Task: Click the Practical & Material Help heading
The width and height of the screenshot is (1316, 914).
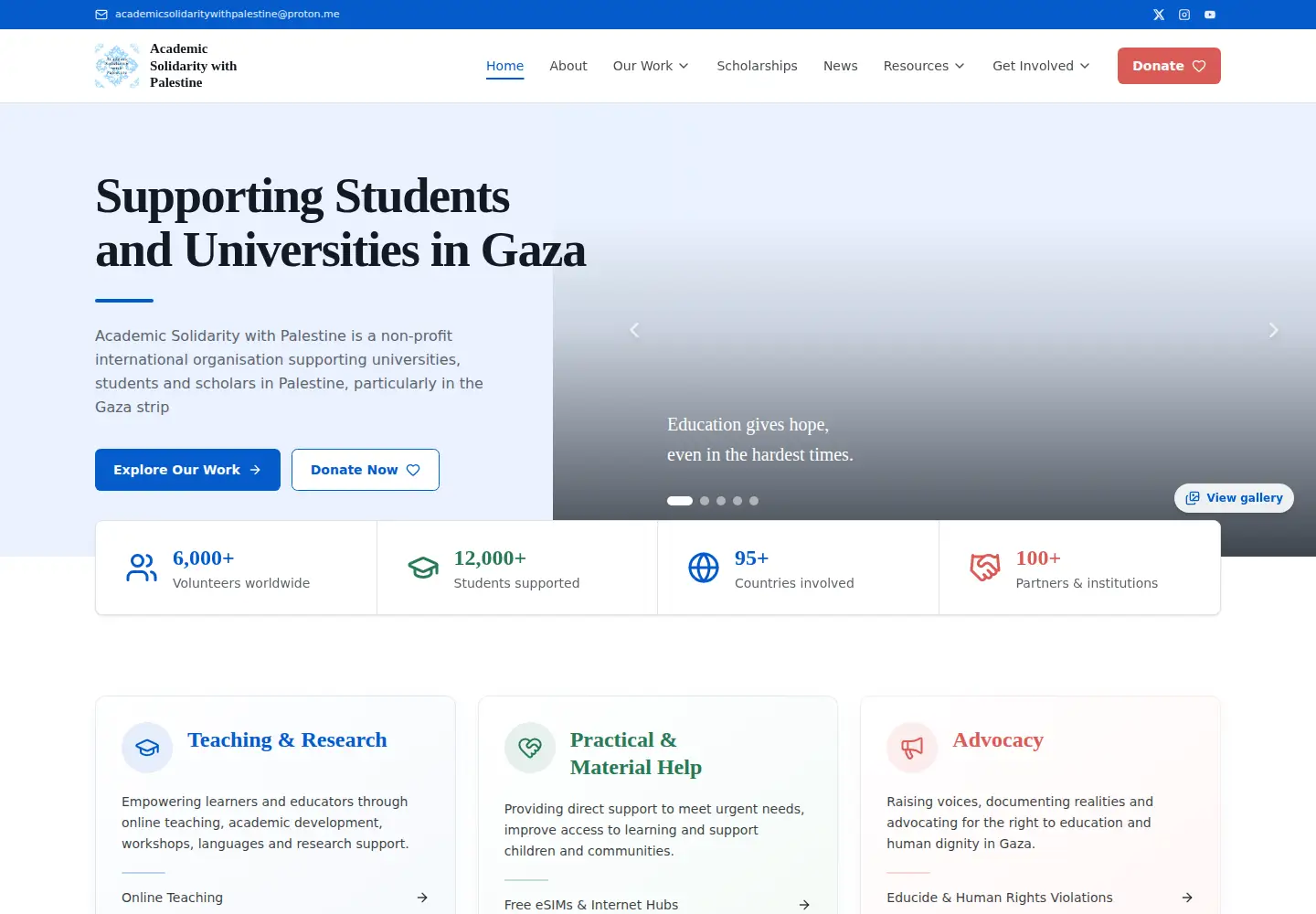Action: (x=636, y=753)
